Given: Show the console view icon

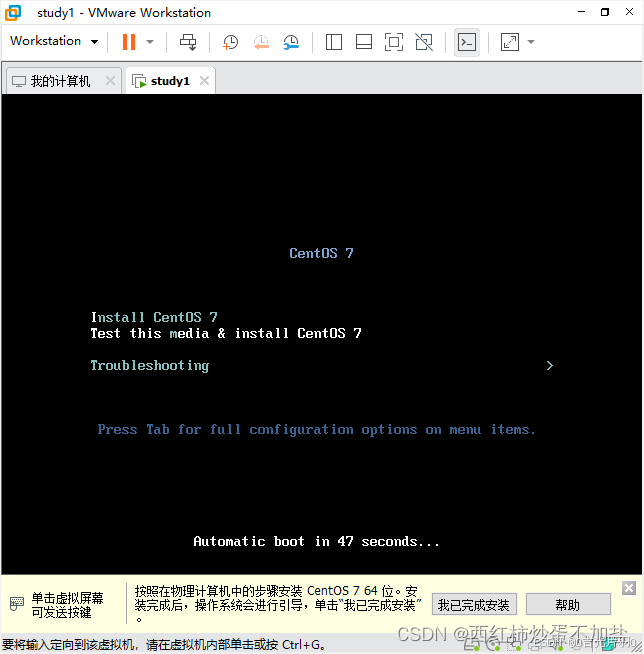Looking at the screenshot, I should tap(467, 42).
